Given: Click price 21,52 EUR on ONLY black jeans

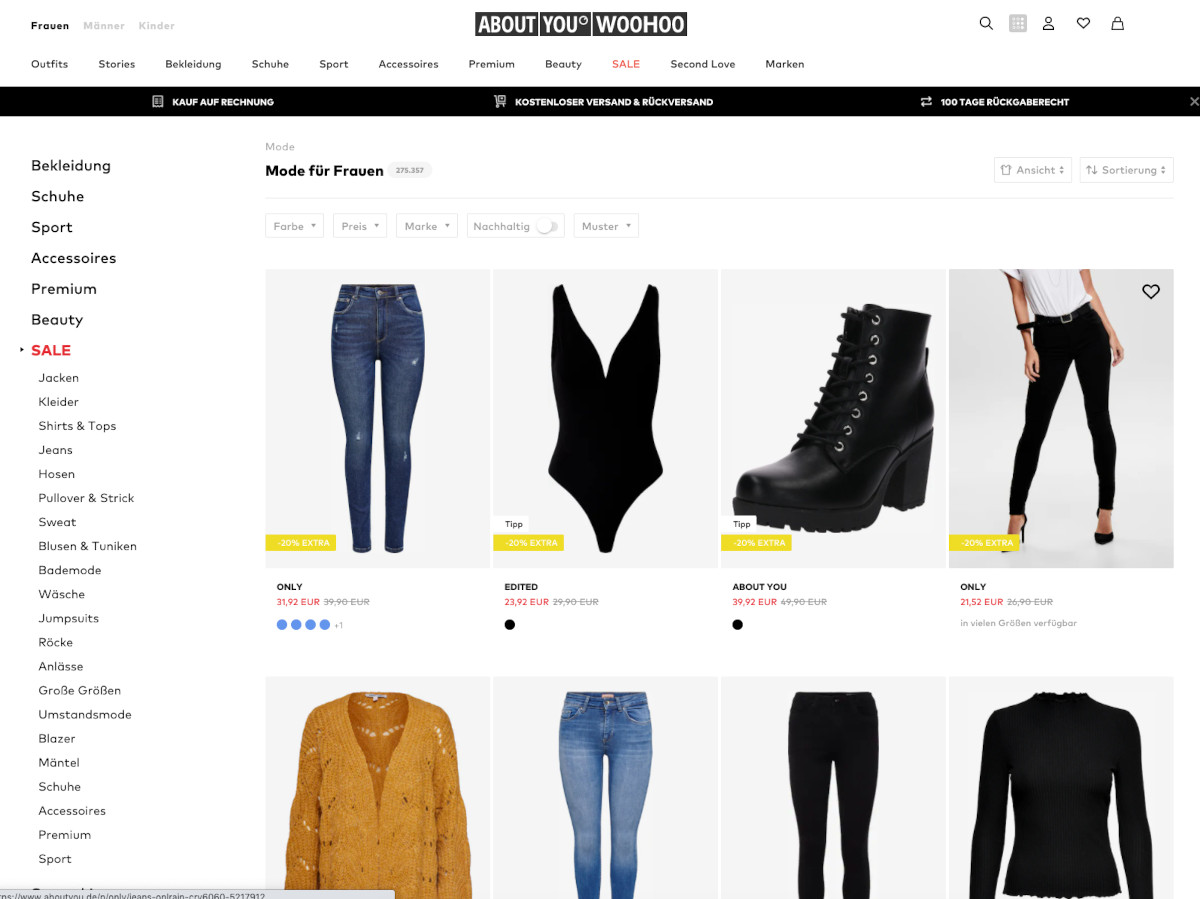Looking at the screenshot, I should (981, 602).
